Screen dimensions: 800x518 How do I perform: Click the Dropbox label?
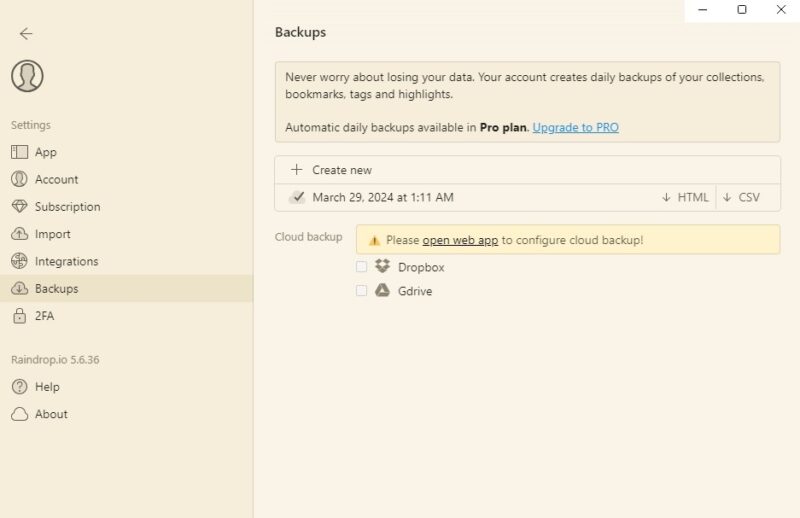coord(421,267)
